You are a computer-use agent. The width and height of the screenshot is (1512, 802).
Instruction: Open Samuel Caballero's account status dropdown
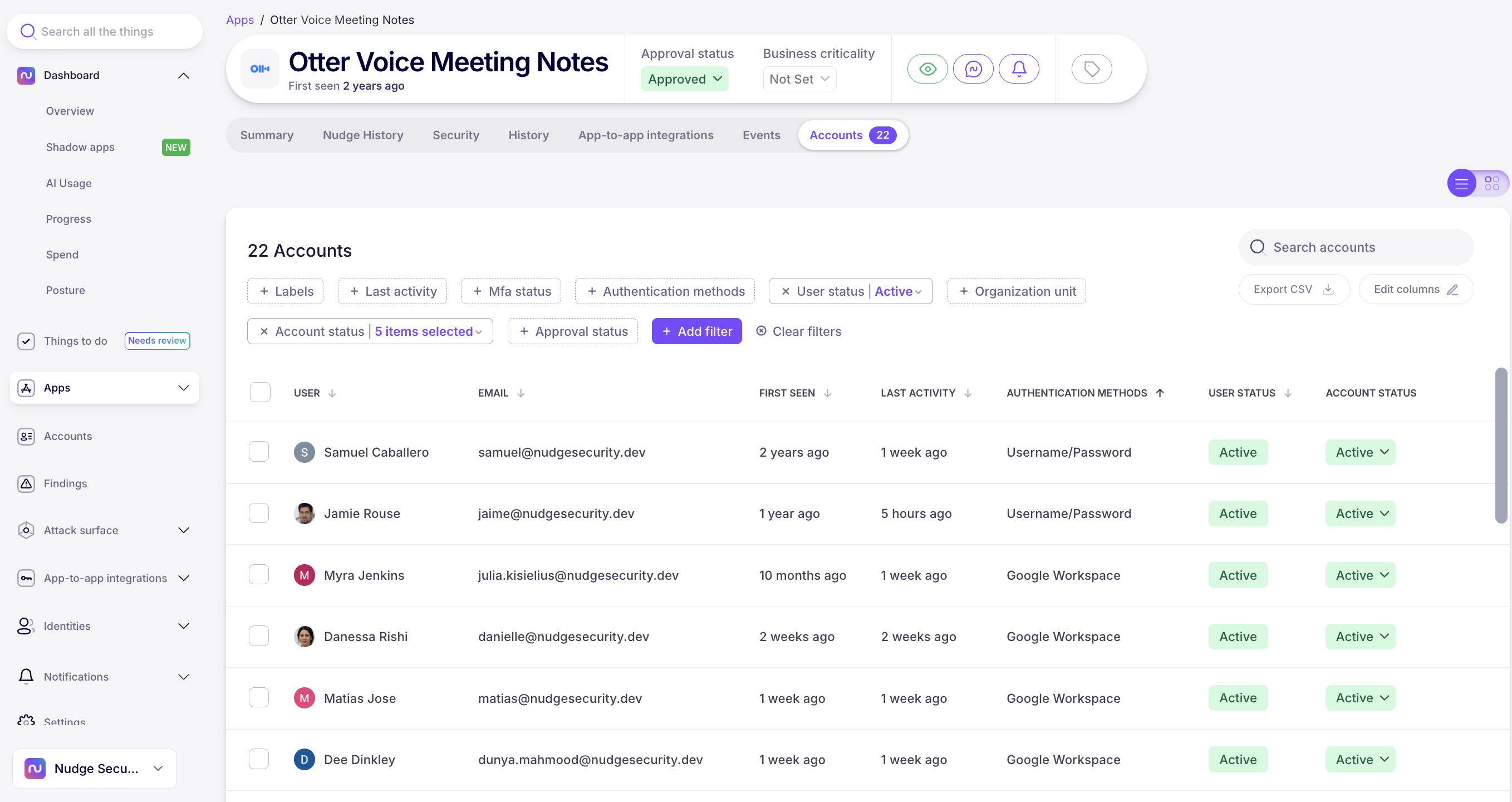point(1360,453)
